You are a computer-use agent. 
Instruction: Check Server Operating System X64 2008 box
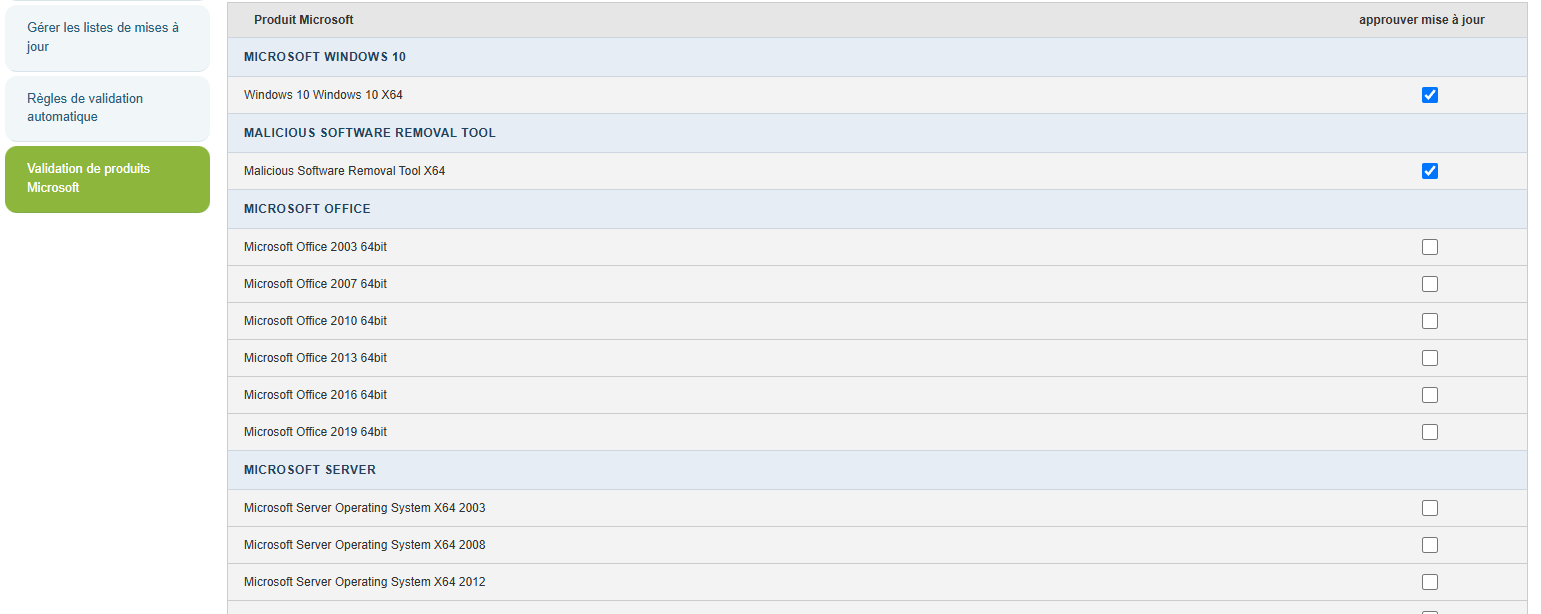(1430, 545)
